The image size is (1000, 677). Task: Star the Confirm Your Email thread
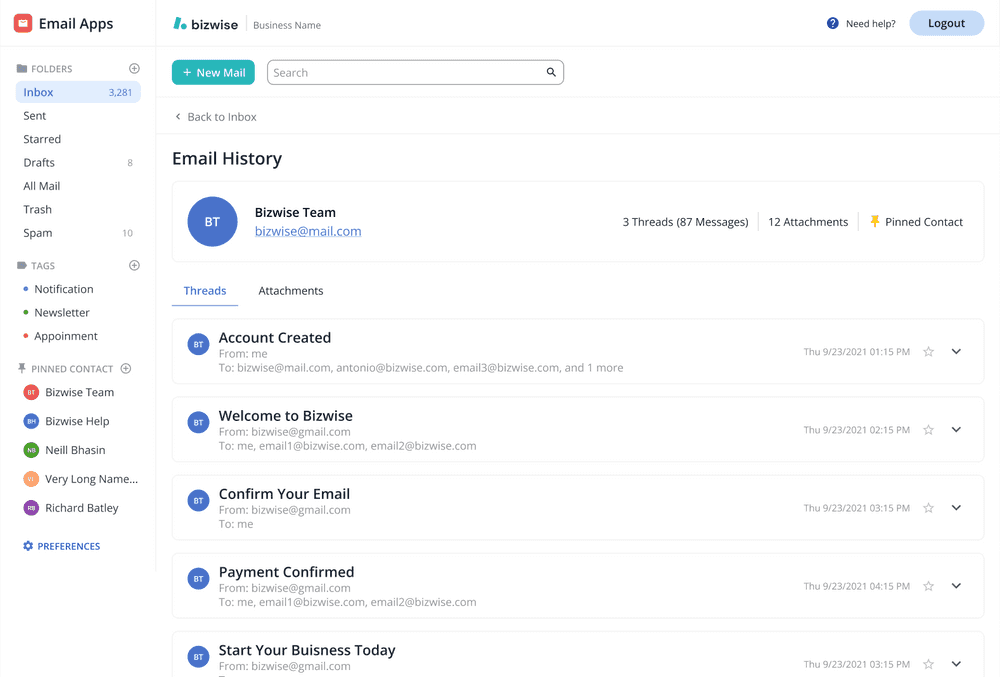[x=928, y=507]
